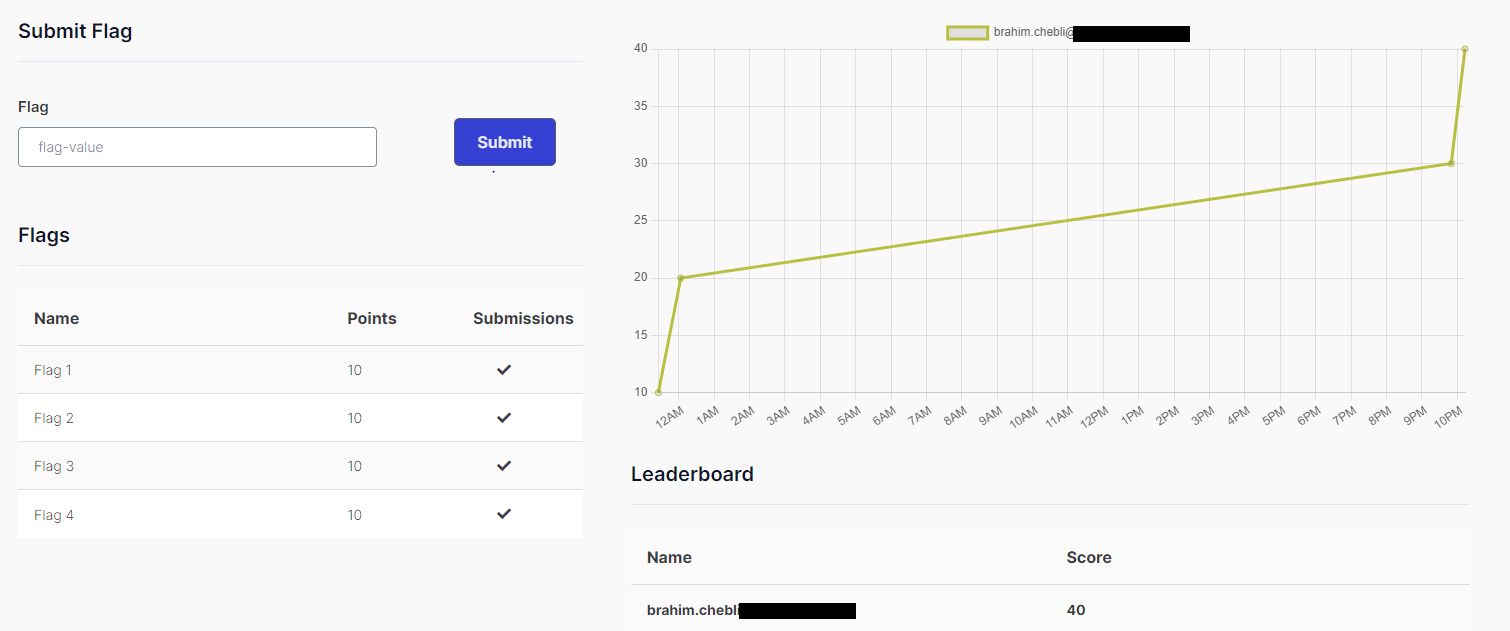
Task: Click the Flag 1 submission checkmark
Action: [504, 370]
